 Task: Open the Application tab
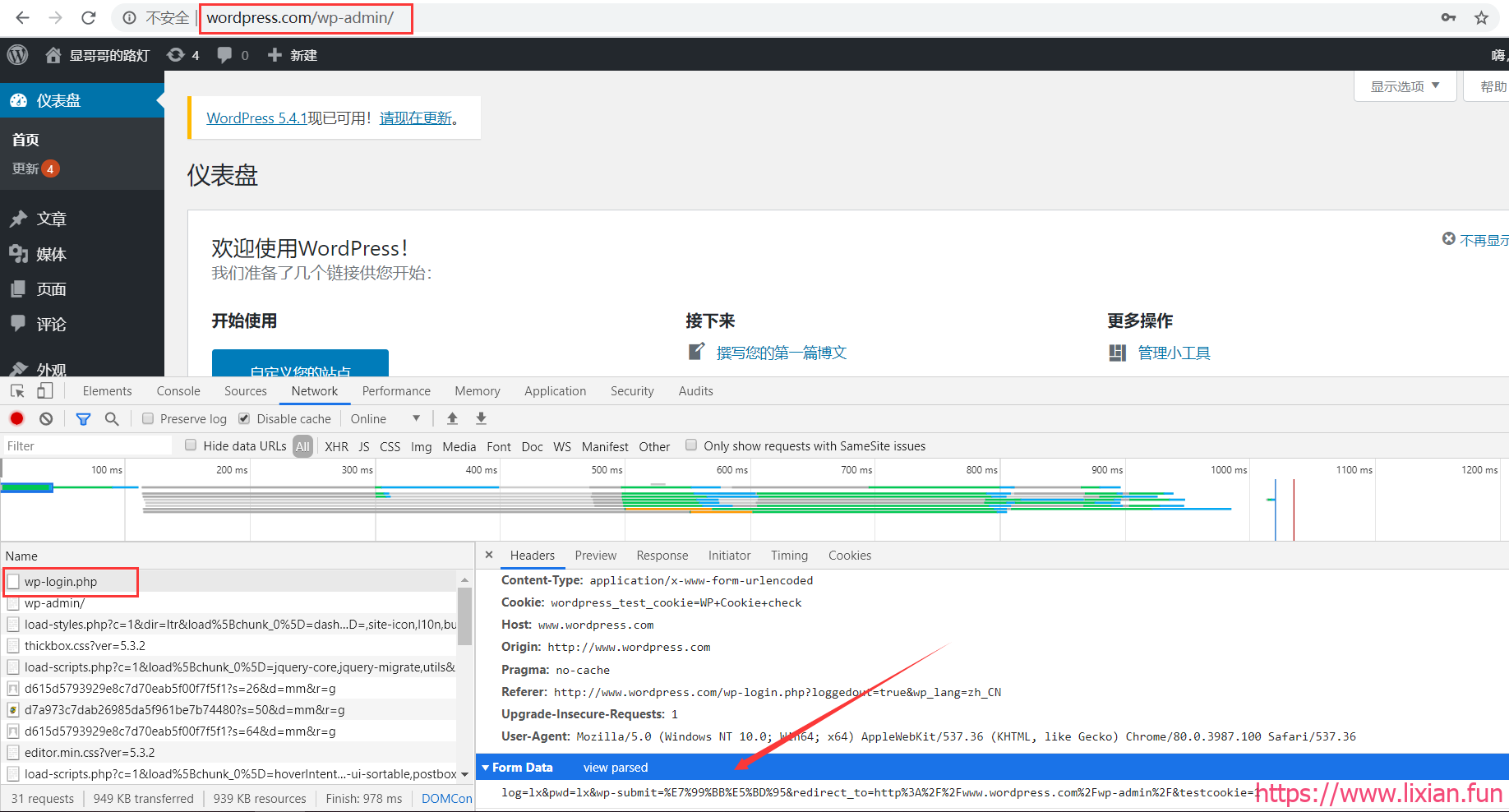pyautogui.click(x=556, y=391)
